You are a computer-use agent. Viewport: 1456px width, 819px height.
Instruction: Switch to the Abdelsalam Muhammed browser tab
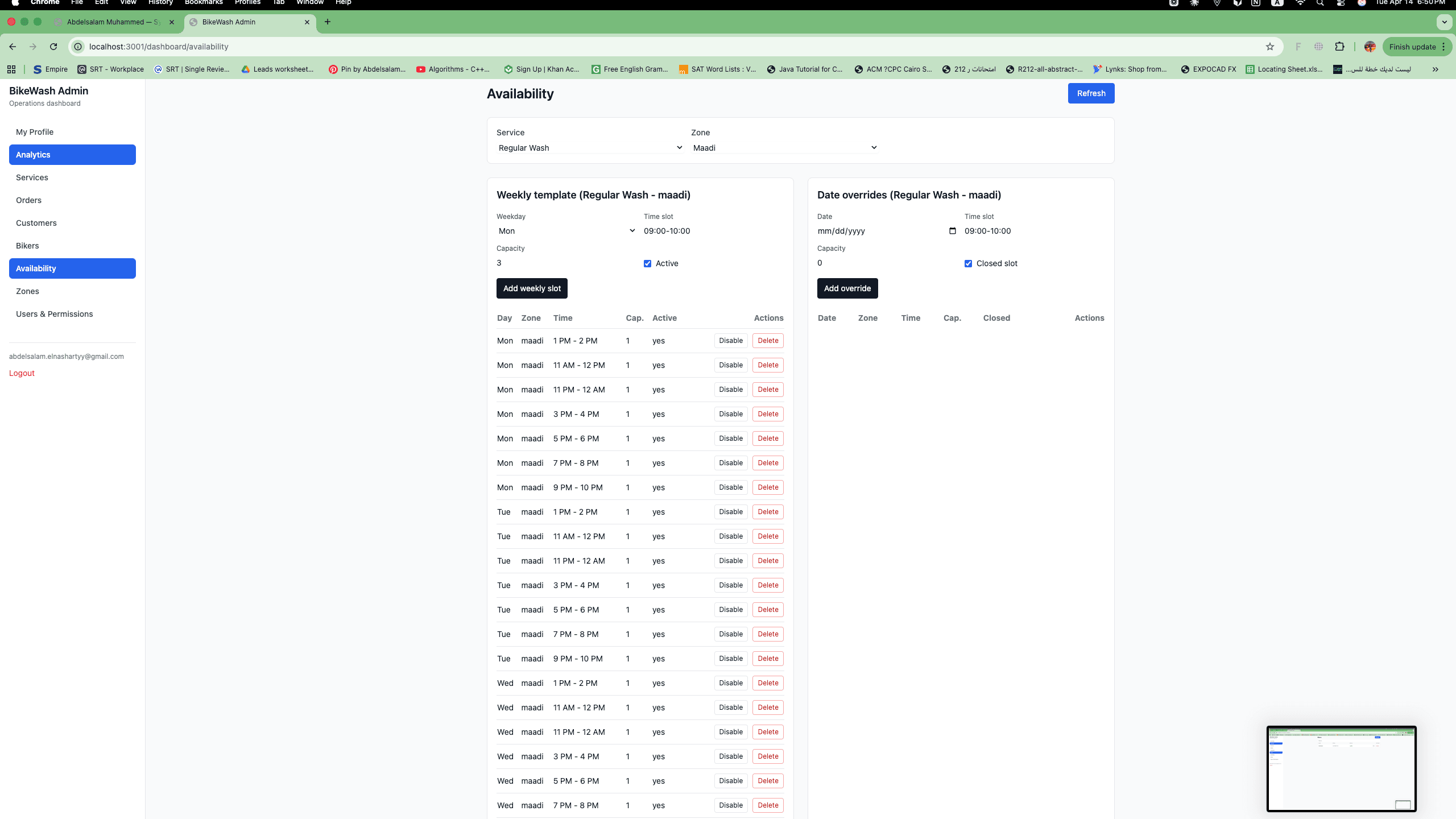[x=114, y=22]
